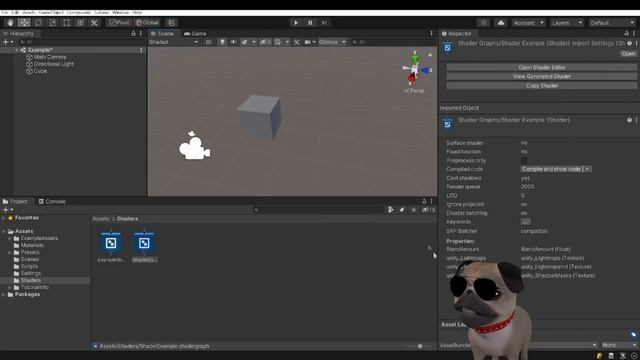Select the Rect tool in the toolbar
The image size is (640, 360).
pyautogui.click(x=66, y=23)
